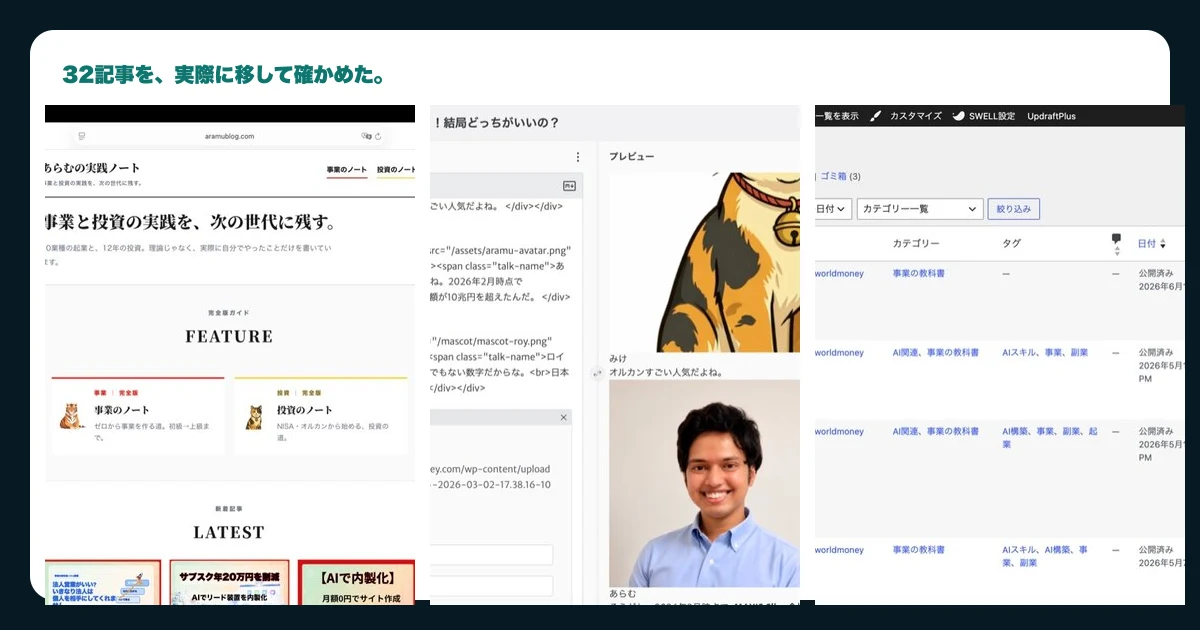Open the ゴミ箱 (3) filter link
Viewport: 1200px width, 630px height.
[838, 176]
